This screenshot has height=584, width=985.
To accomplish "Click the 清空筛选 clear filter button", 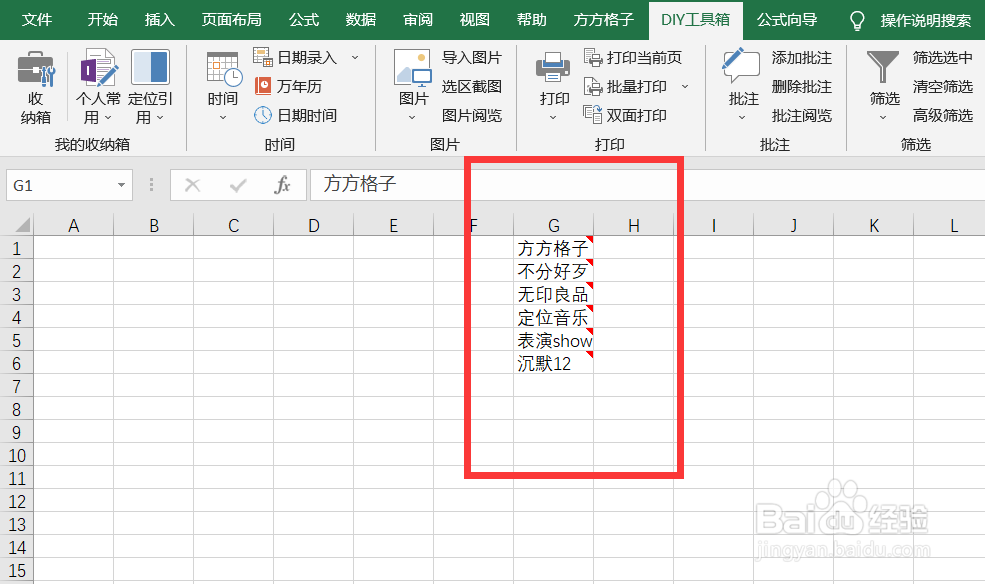I will [942, 87].
